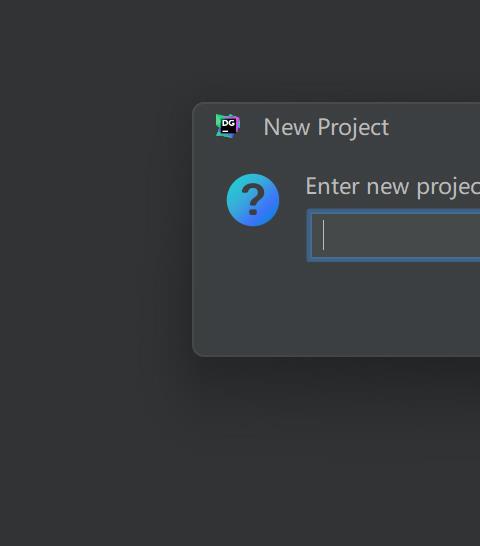Click the blue question mark icon
Screen dimensions: 480x546
click(x=253, y=200)
